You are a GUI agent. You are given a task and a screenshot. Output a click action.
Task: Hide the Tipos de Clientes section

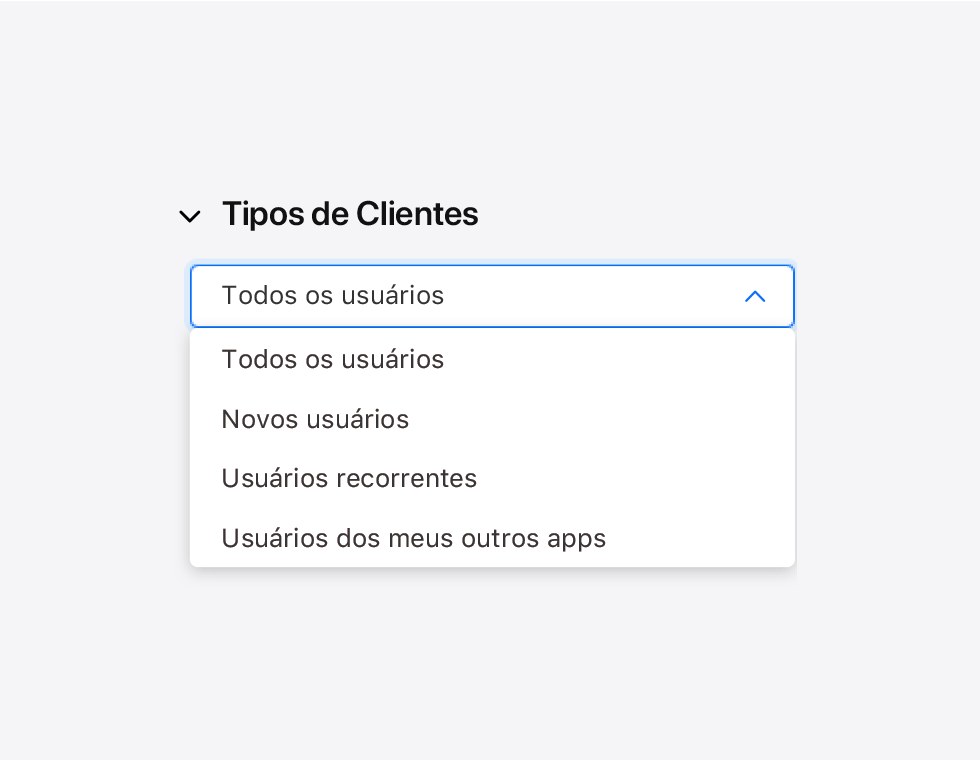tap(189, 216)
